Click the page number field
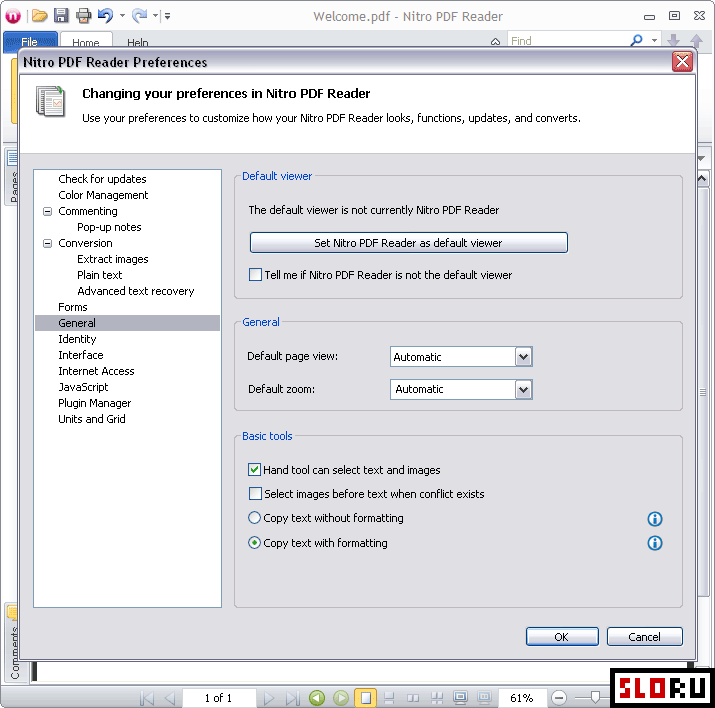This screenshot has height=708, width=715. (x=218, y=698)
